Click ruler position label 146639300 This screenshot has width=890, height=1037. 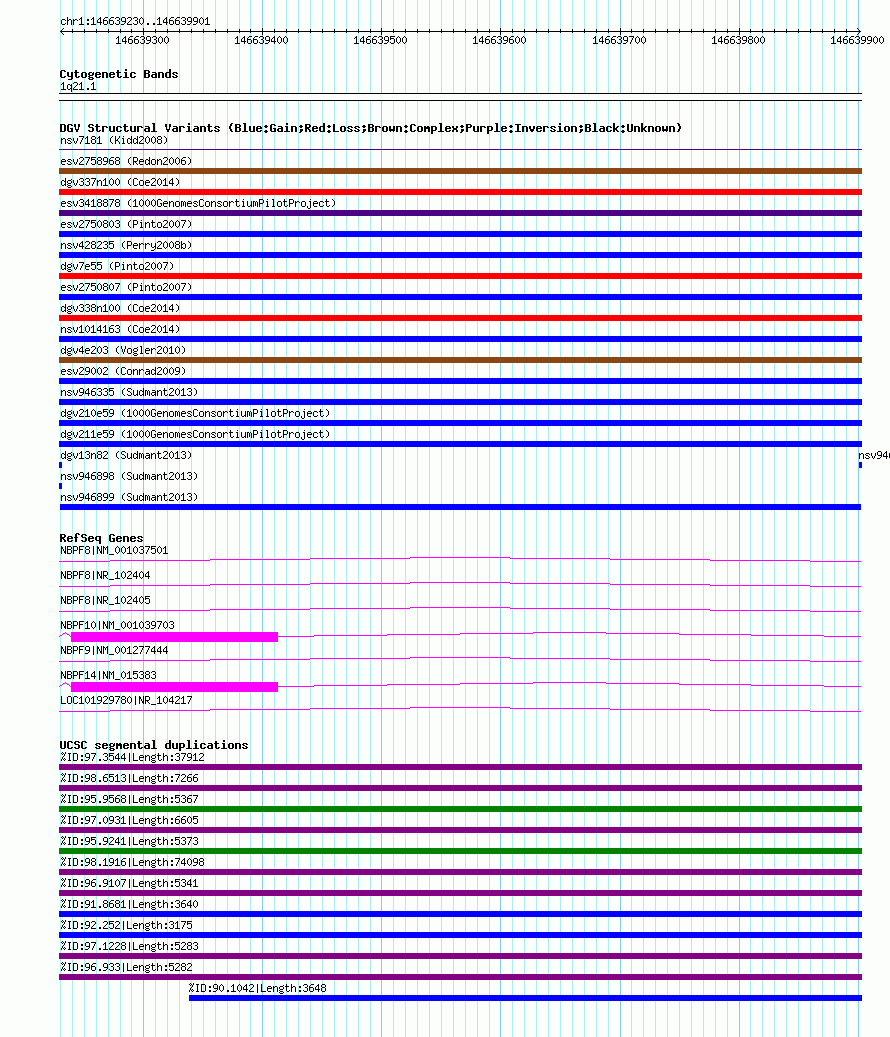click(x=142, y=40)
